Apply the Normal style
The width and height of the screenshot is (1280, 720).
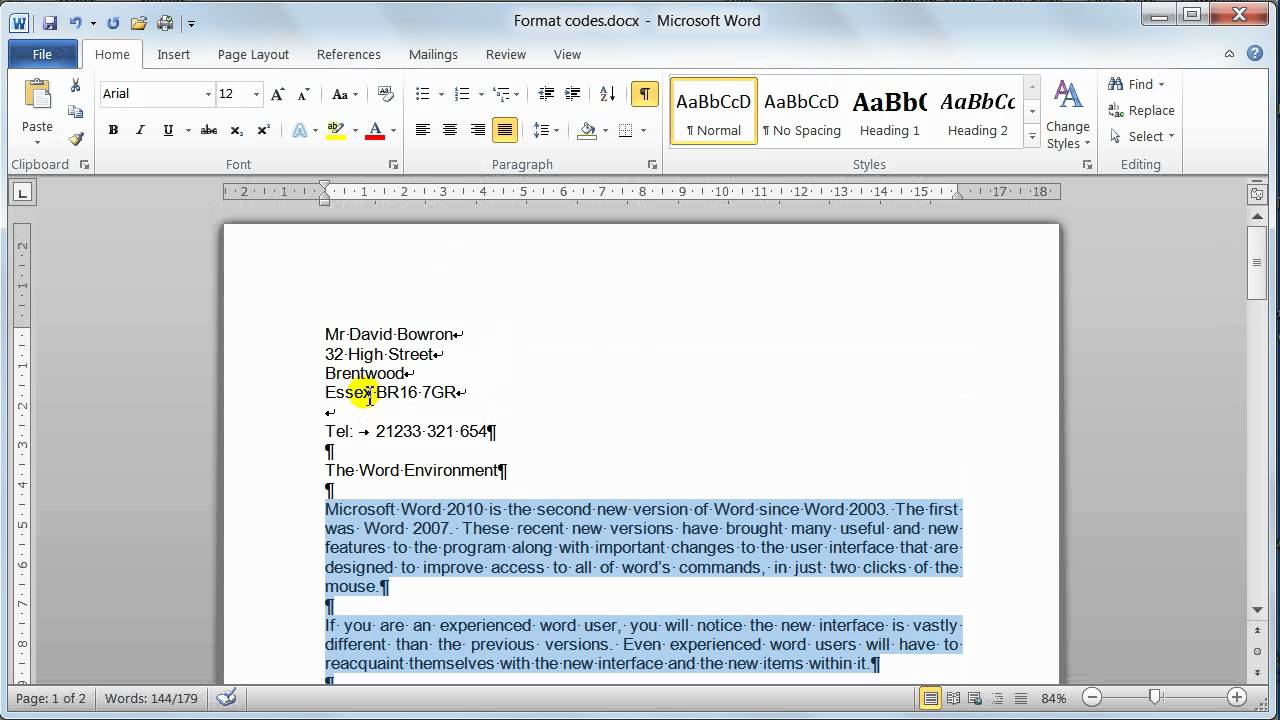(x=714, y=112)
